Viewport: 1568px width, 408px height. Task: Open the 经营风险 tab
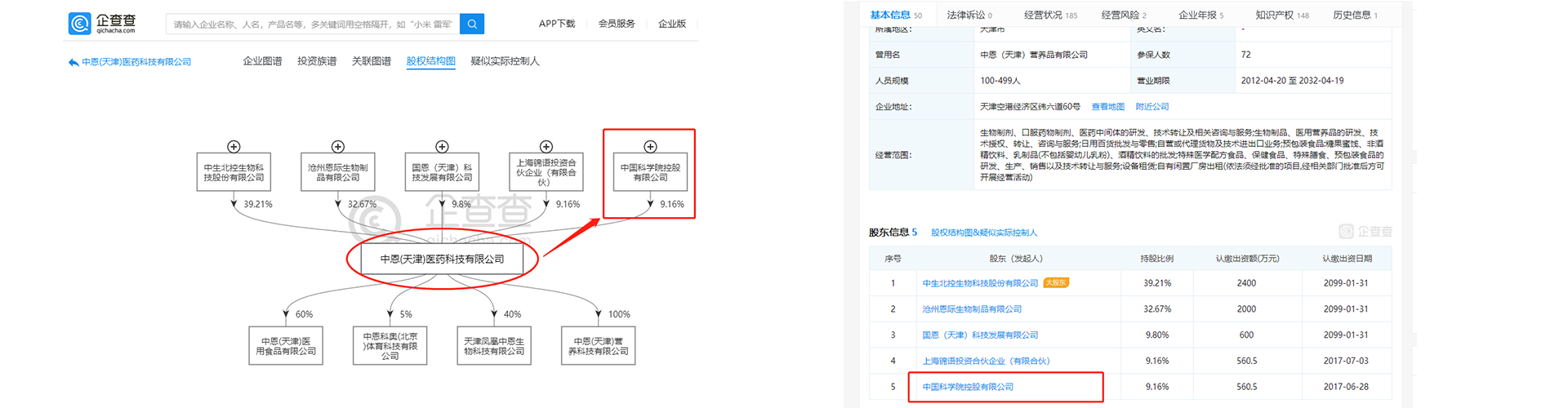tap(1124, 15)
